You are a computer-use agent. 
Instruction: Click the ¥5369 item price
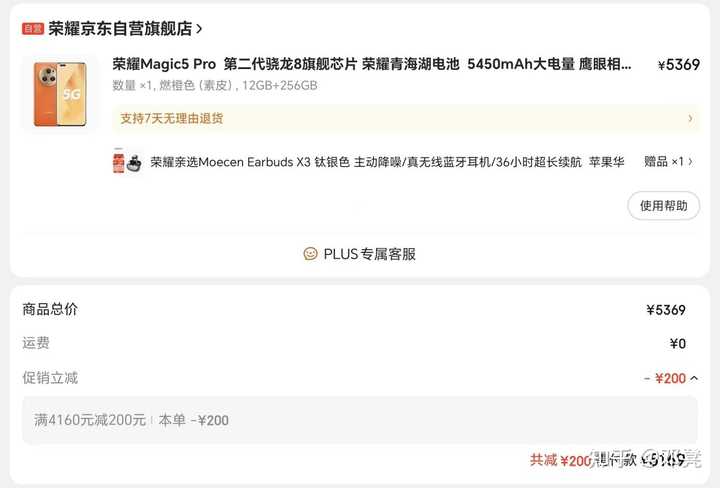click(679, 65)
